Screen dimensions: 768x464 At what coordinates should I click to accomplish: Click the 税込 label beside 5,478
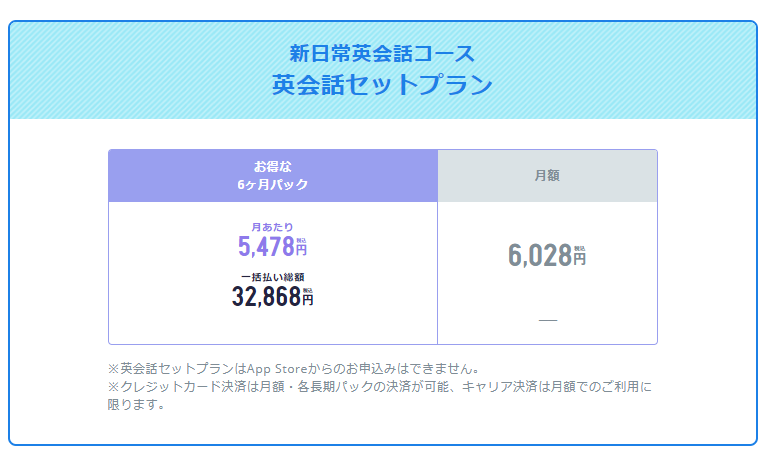[301, 240]
